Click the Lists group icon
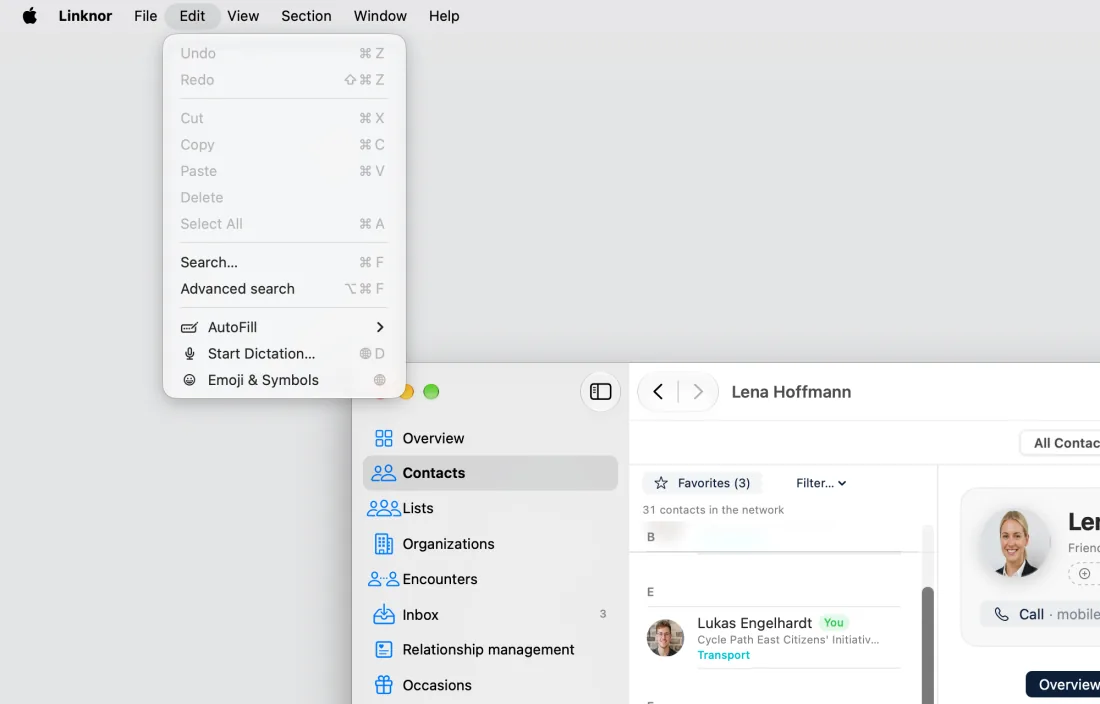This screenshot has width=1100, height=704. [x=384, y=508]
